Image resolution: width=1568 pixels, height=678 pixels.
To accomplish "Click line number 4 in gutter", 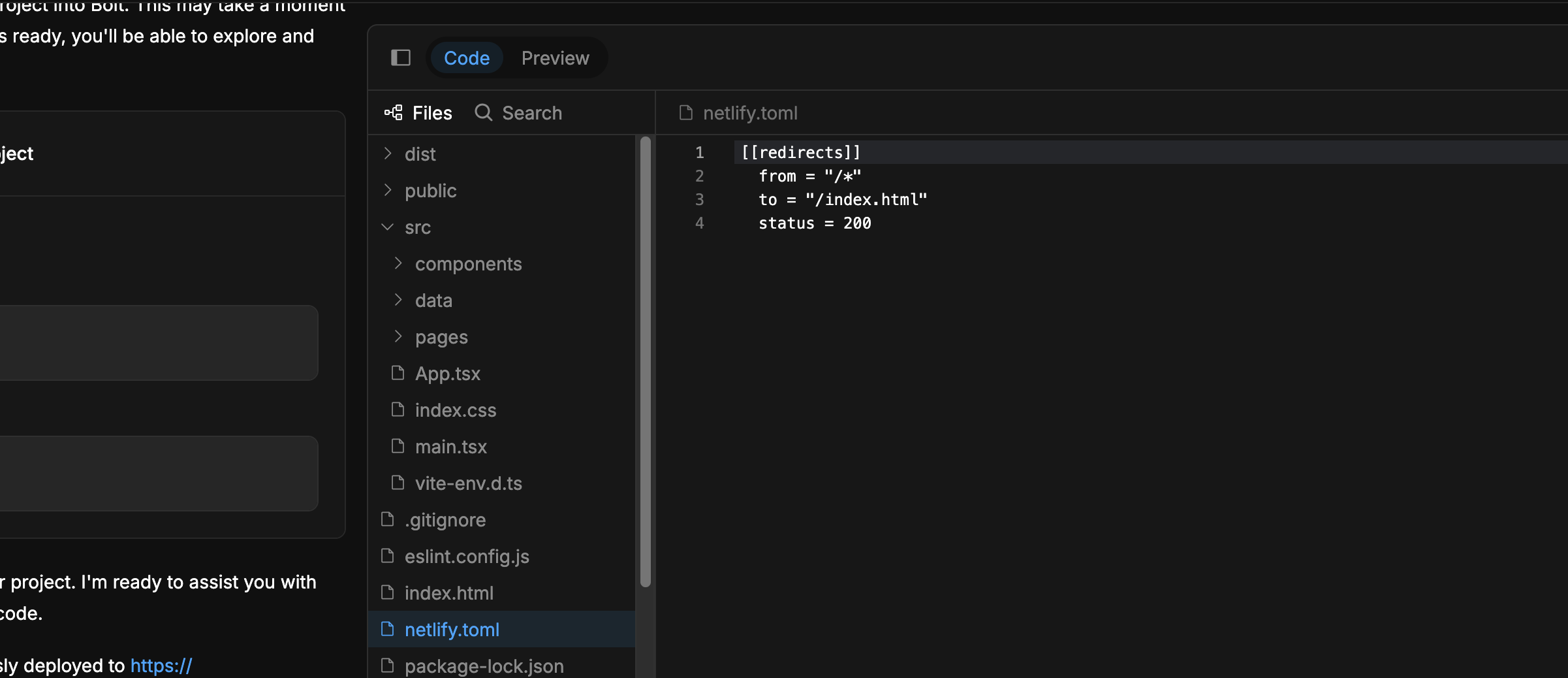I will pyautogui.click(x=699, y=223).
